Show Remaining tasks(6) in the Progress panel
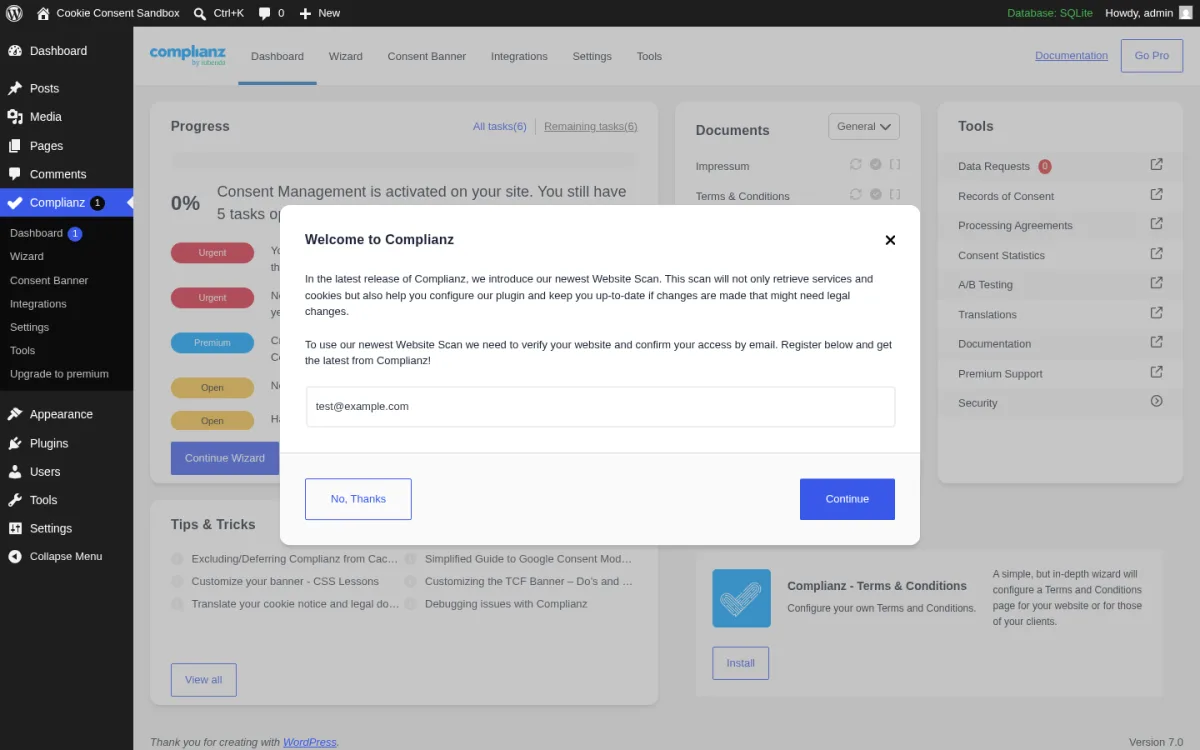1200x750 pixels. (x=591, y=127)
